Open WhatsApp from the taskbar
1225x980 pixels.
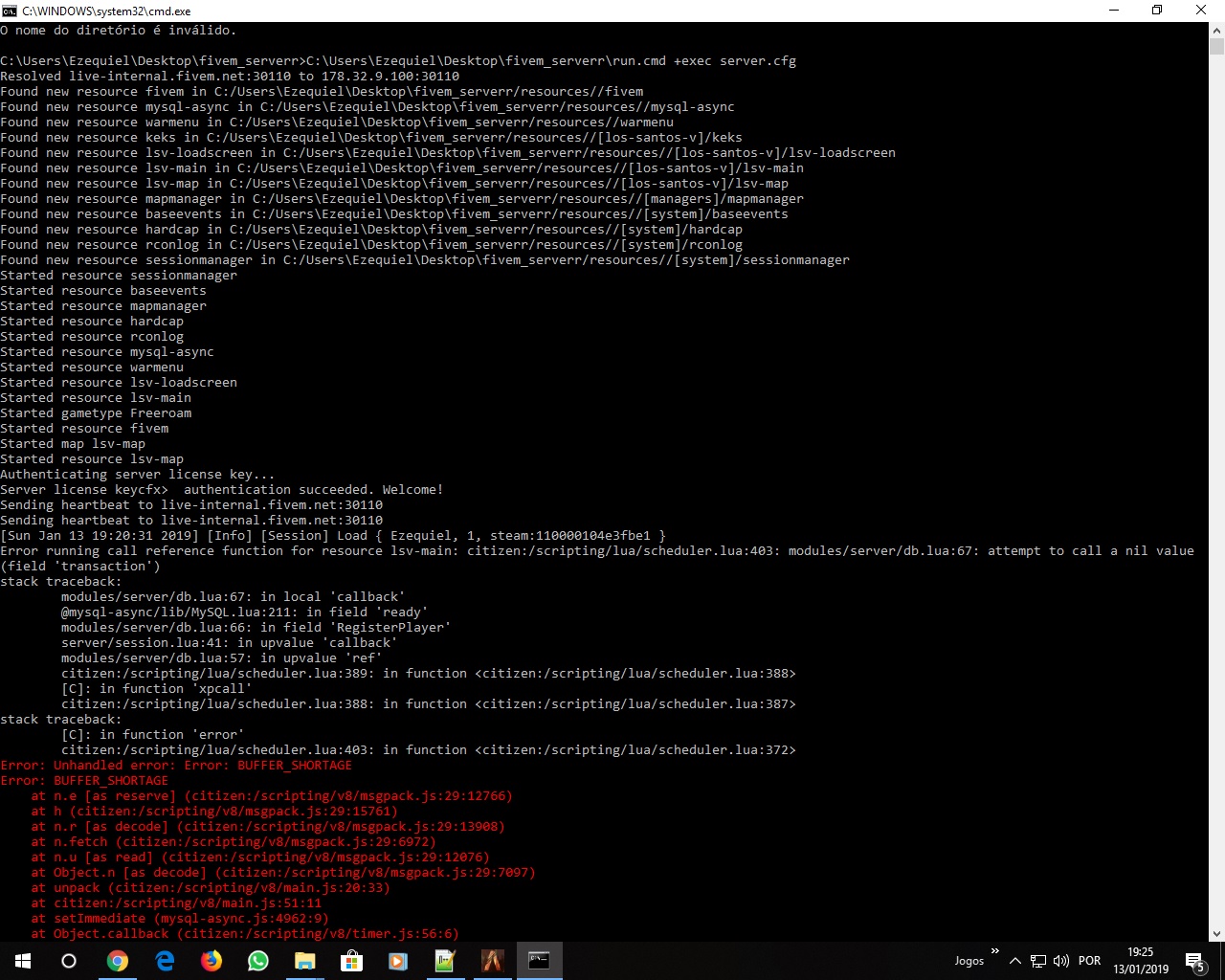[258, 961]
